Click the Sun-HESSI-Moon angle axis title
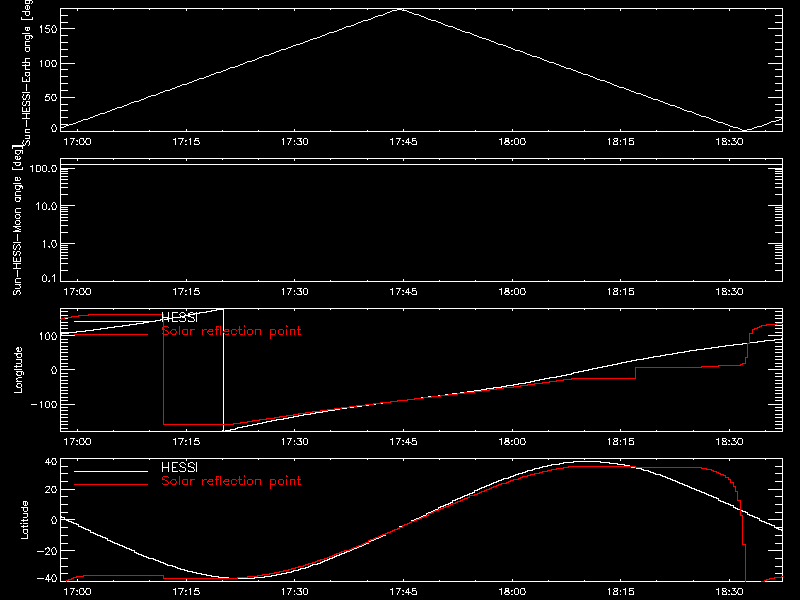 pos(17,220)
